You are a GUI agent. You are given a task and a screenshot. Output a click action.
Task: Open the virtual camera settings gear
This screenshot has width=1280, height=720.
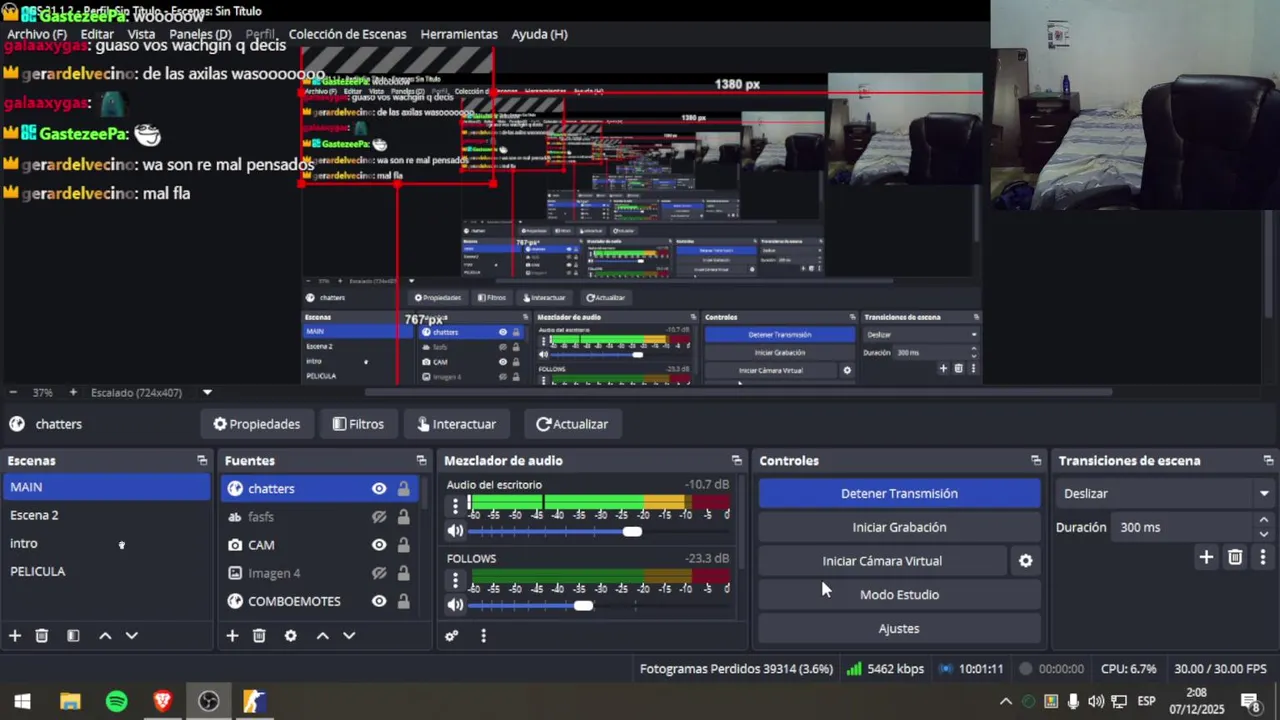pos(1025,561)
